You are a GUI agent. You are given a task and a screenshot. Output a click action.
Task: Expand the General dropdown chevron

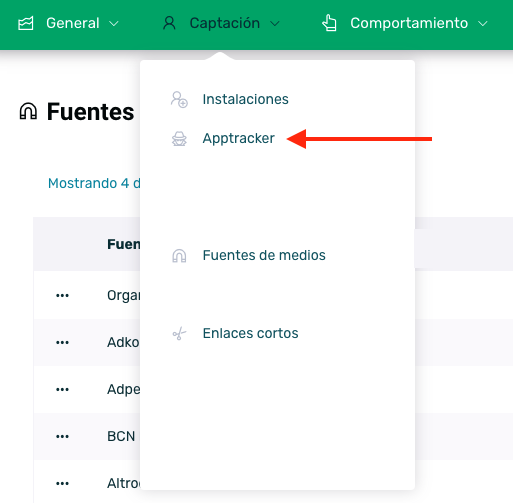114,24
